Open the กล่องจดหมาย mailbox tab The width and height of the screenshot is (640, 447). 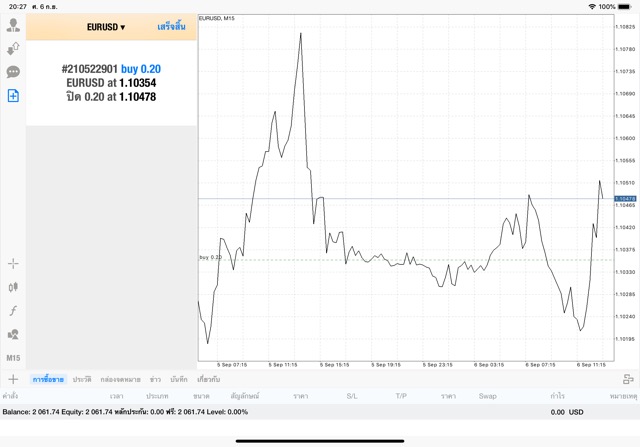119,380
